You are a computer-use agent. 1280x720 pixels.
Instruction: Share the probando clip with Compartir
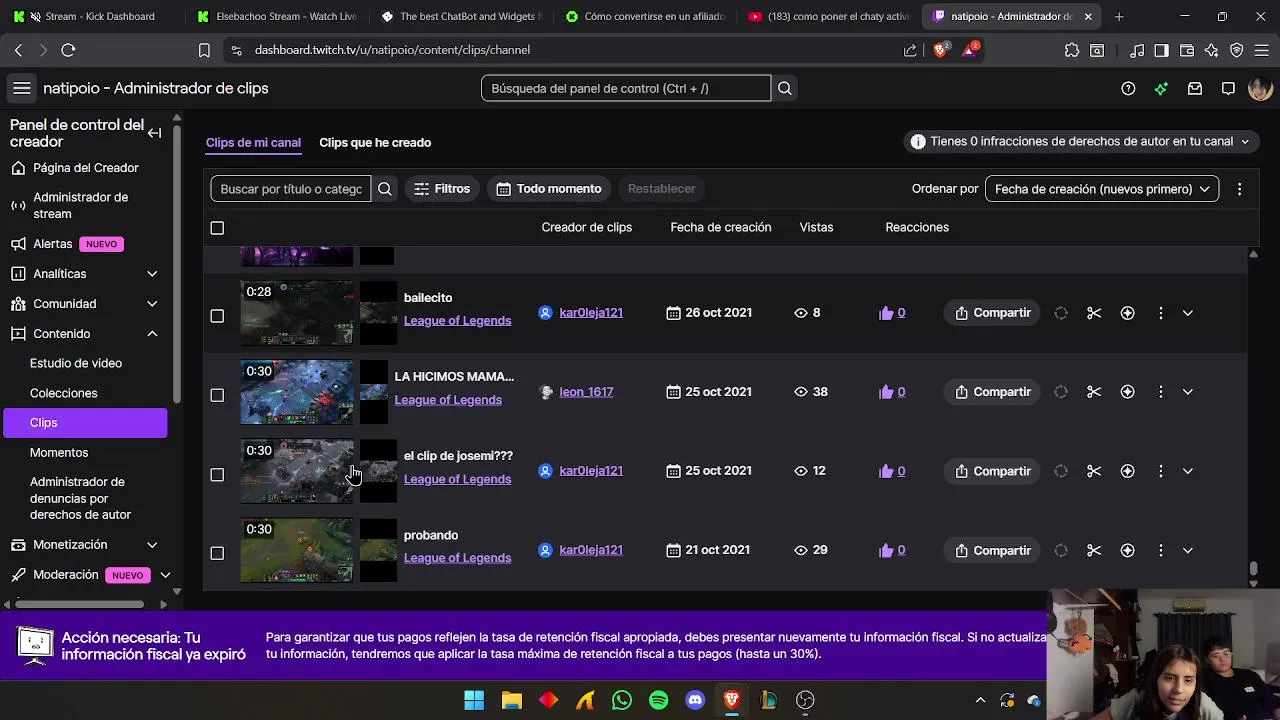(x=992, y=550)
